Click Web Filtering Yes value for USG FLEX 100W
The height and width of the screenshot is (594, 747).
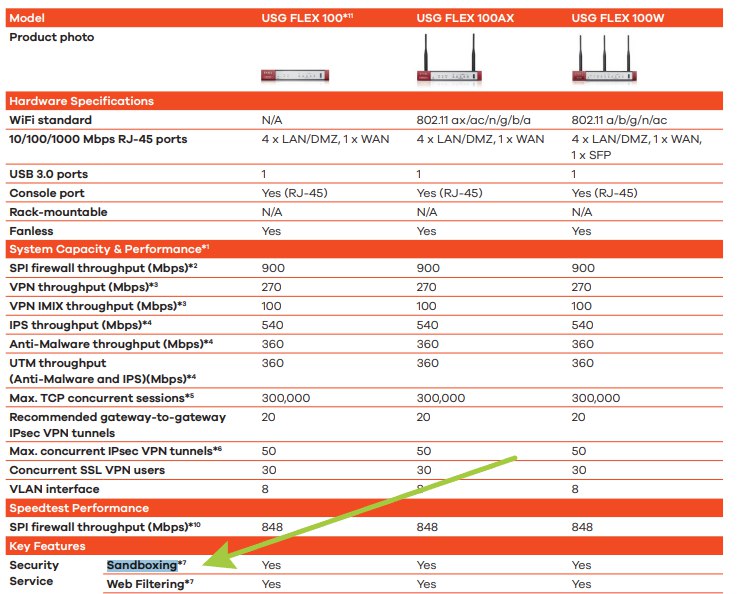[x=581, y=584]
